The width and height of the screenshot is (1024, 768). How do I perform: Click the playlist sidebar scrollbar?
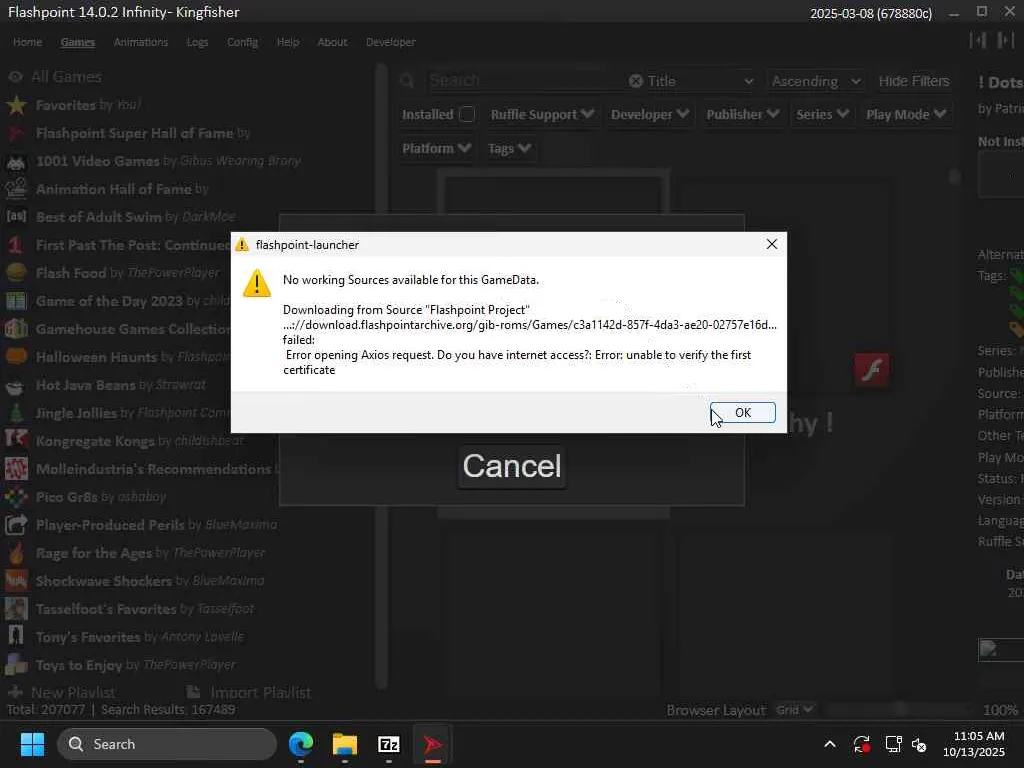[381, 376]
